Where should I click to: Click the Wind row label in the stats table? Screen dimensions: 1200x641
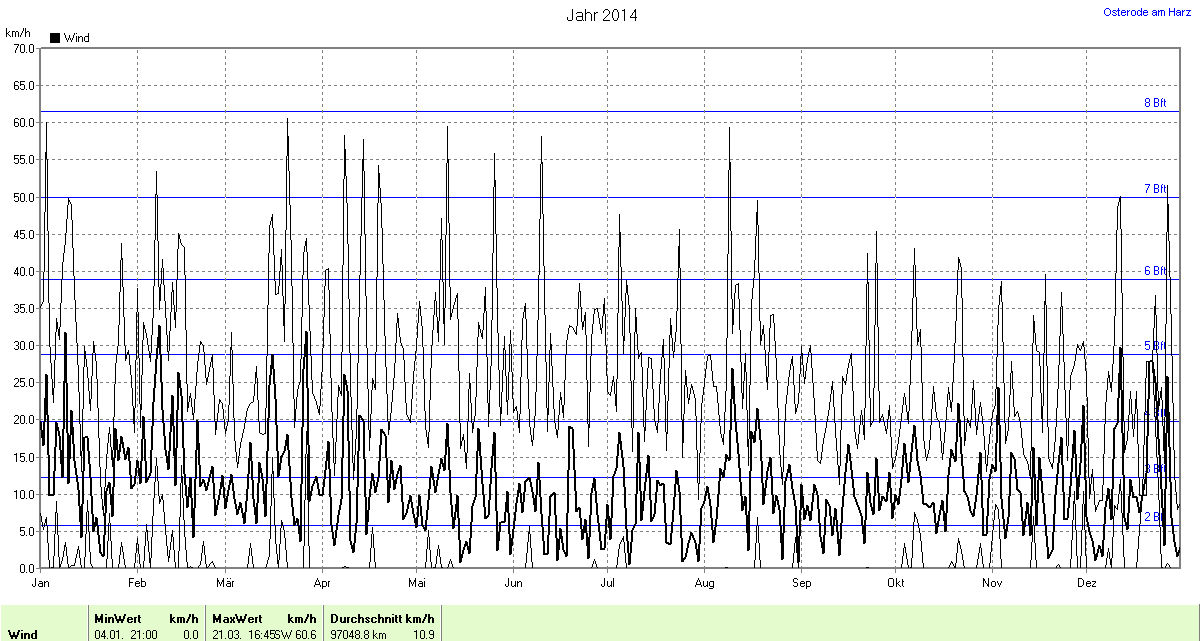click(x=22, y=634)
